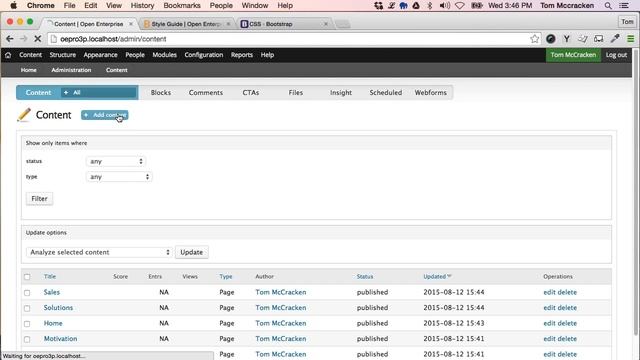This screenshot has height=360, width=640.
Task: Click the Google Drive icon in the menu bar
Action: 416,5
